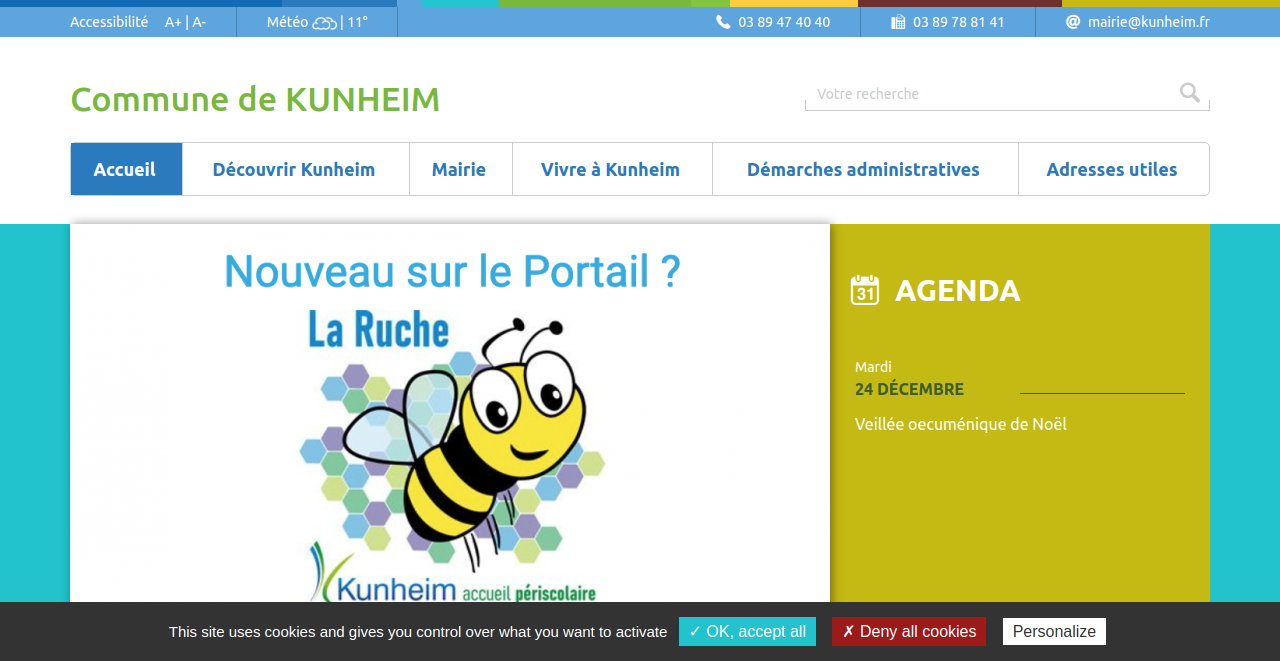Click the at-sign email icon
The image size is (1280, 661).
tap(1073, 22)
